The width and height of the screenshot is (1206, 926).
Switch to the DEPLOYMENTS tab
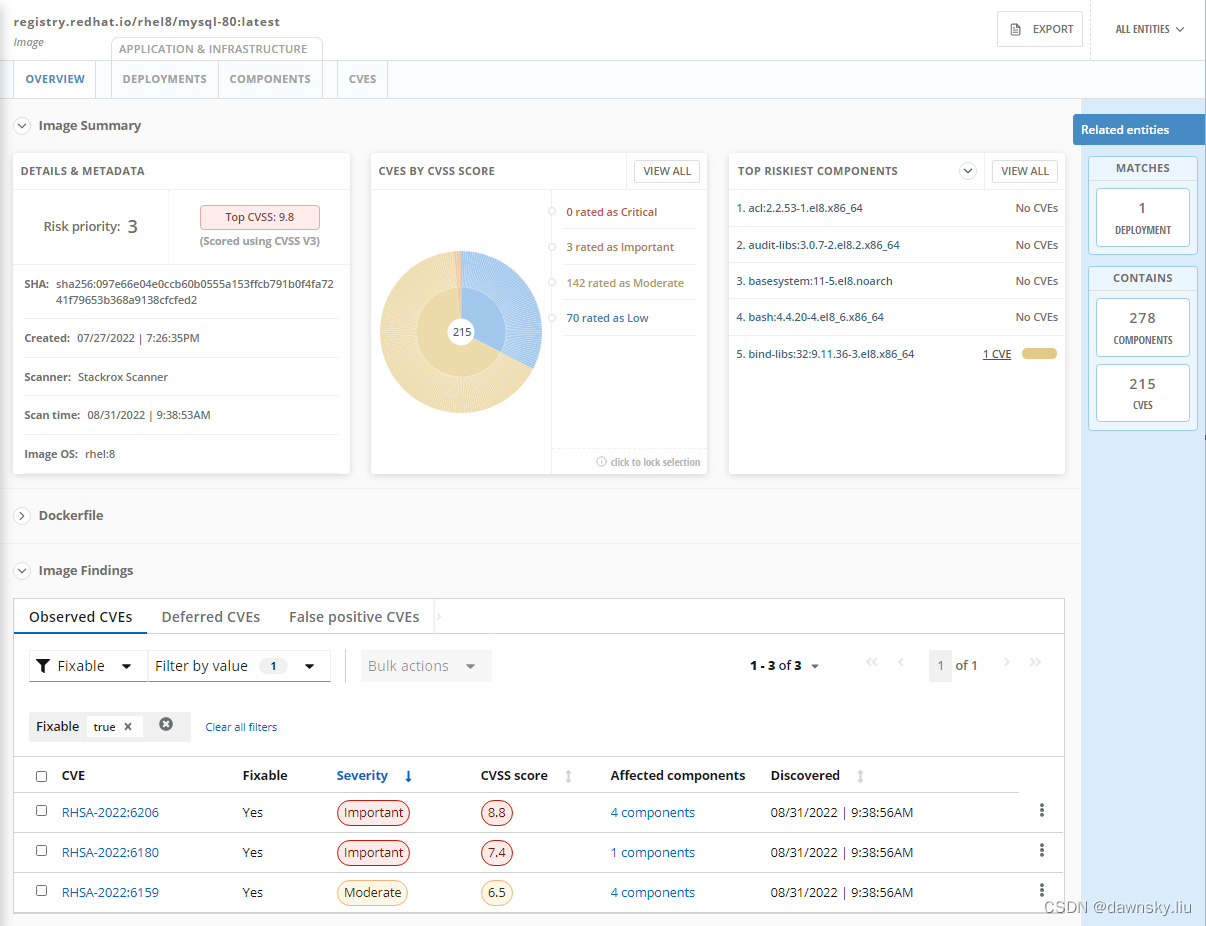(164, 79)
